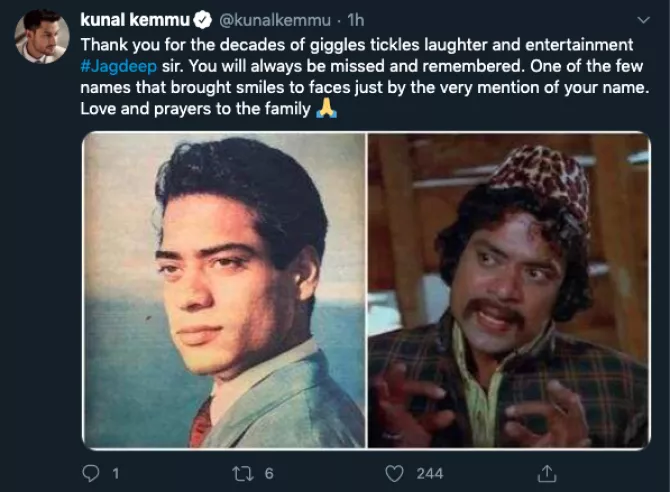
Task: Open the left portrait photo with red tie
Action: tap(223, 290)
